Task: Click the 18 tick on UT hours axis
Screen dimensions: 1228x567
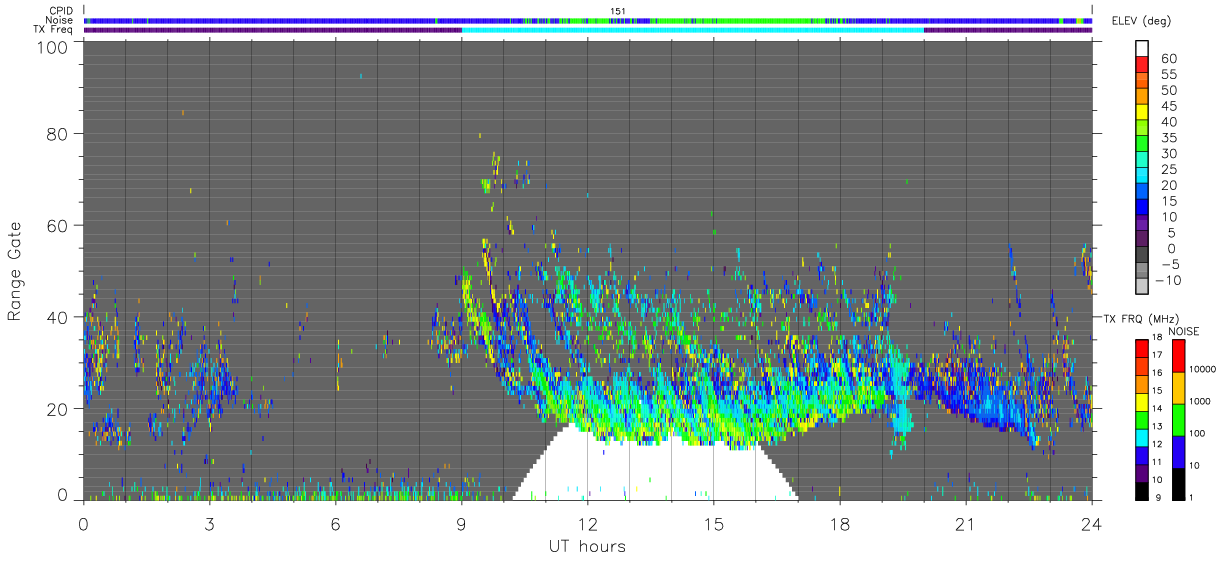Action: tap(840, 523)
